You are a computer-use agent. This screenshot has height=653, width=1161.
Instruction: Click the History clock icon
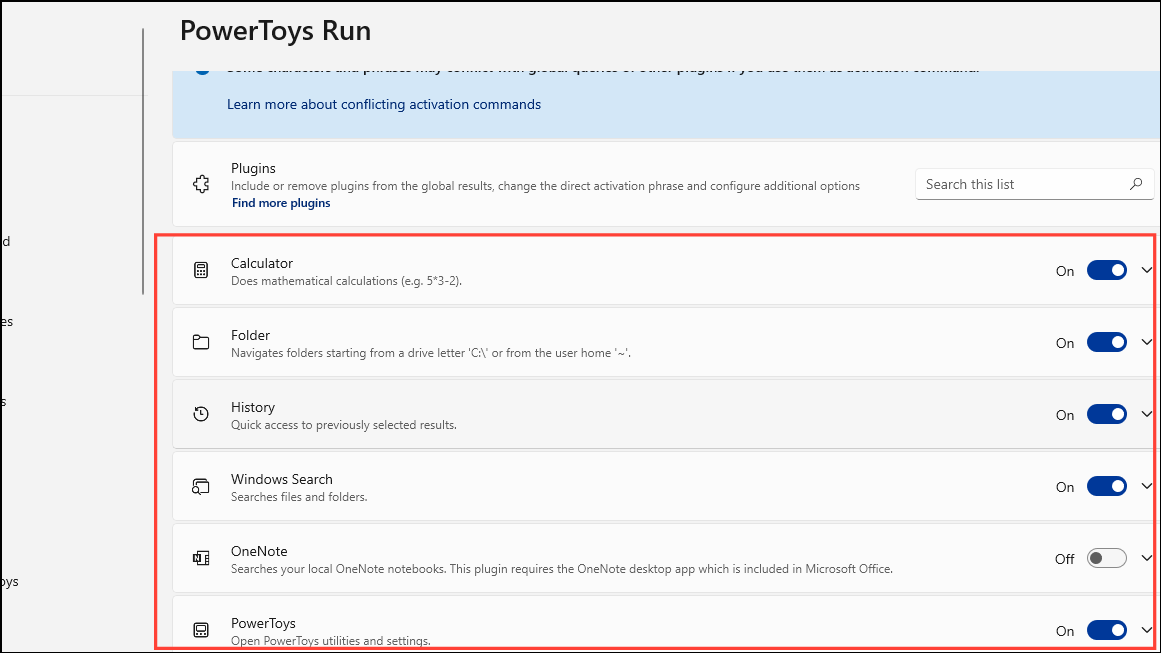click(201, 414)
